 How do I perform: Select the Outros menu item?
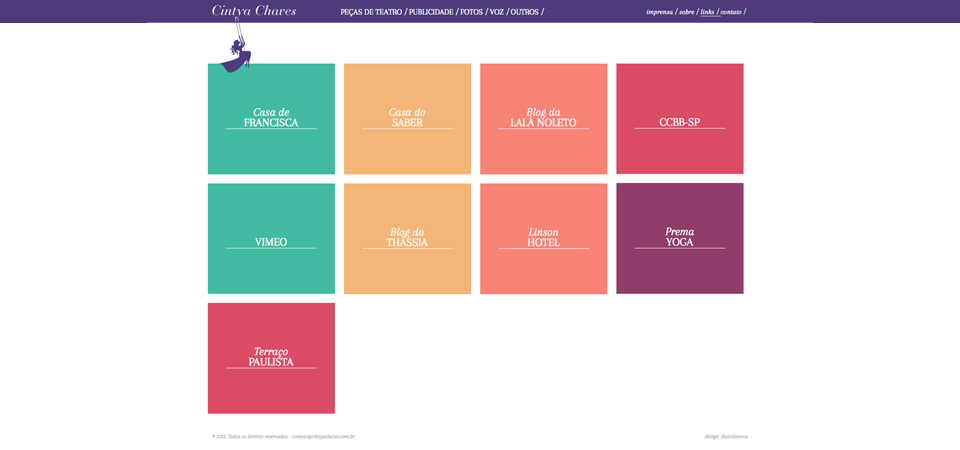pyautogui.click(x=525, y=12)
